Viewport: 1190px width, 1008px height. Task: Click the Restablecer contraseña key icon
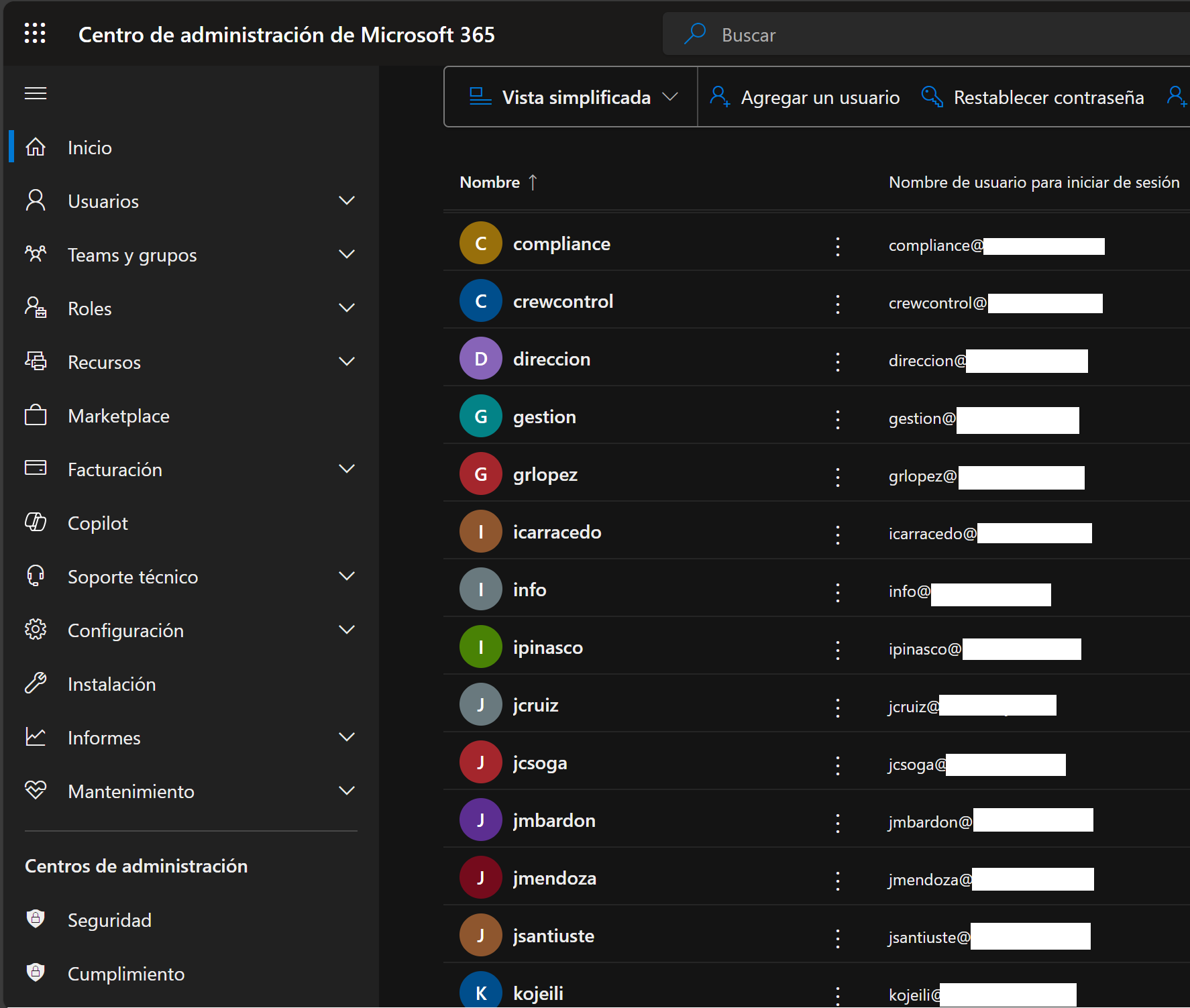point(932,97)
